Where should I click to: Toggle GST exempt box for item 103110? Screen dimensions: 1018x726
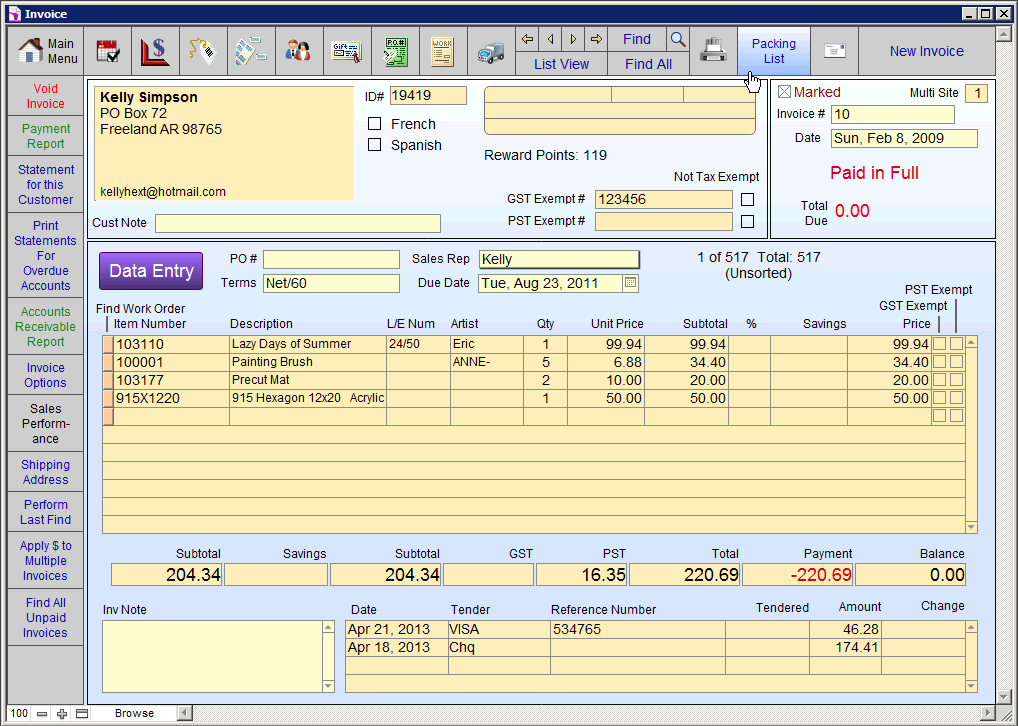939,344
